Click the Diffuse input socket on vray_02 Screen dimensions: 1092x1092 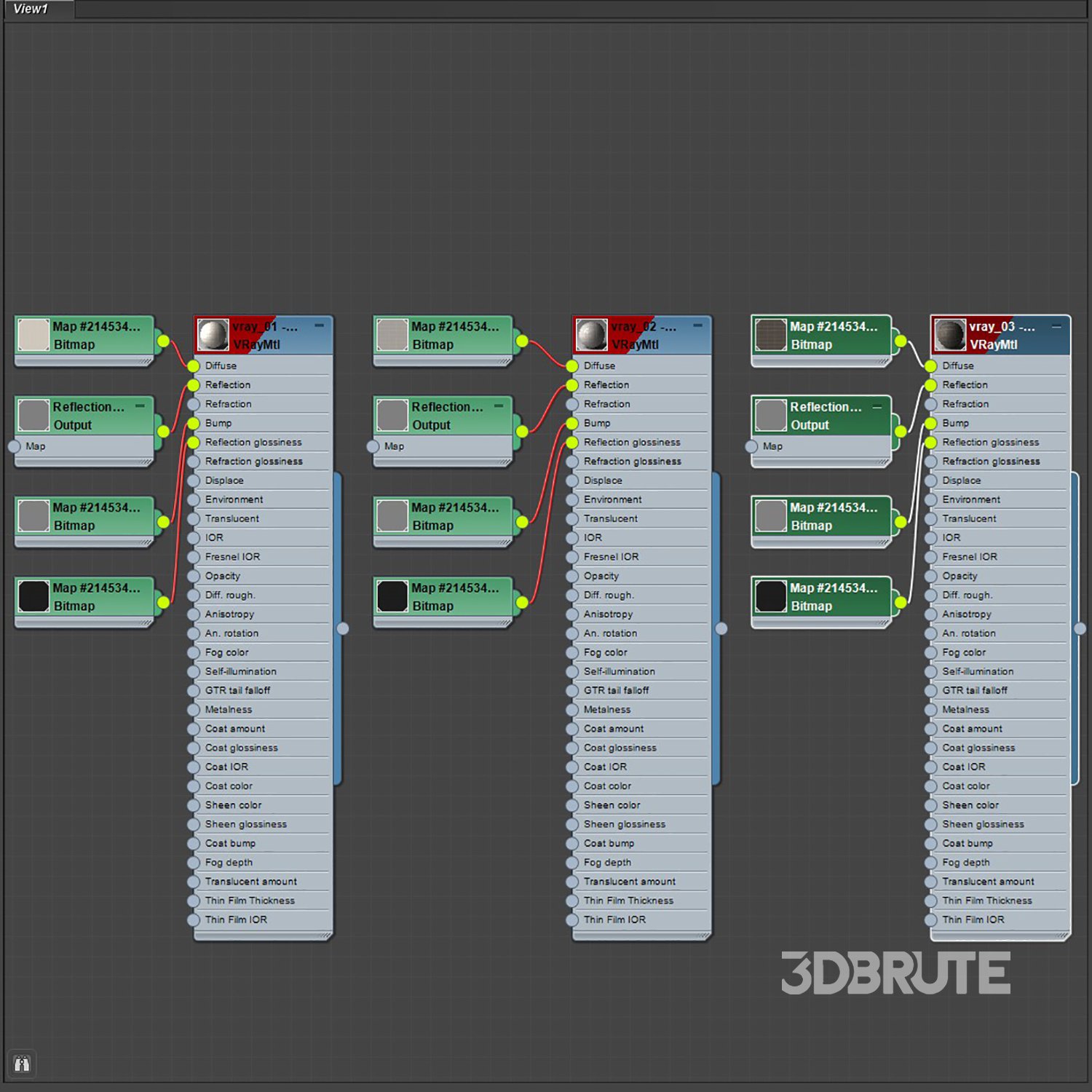[572, 365]
